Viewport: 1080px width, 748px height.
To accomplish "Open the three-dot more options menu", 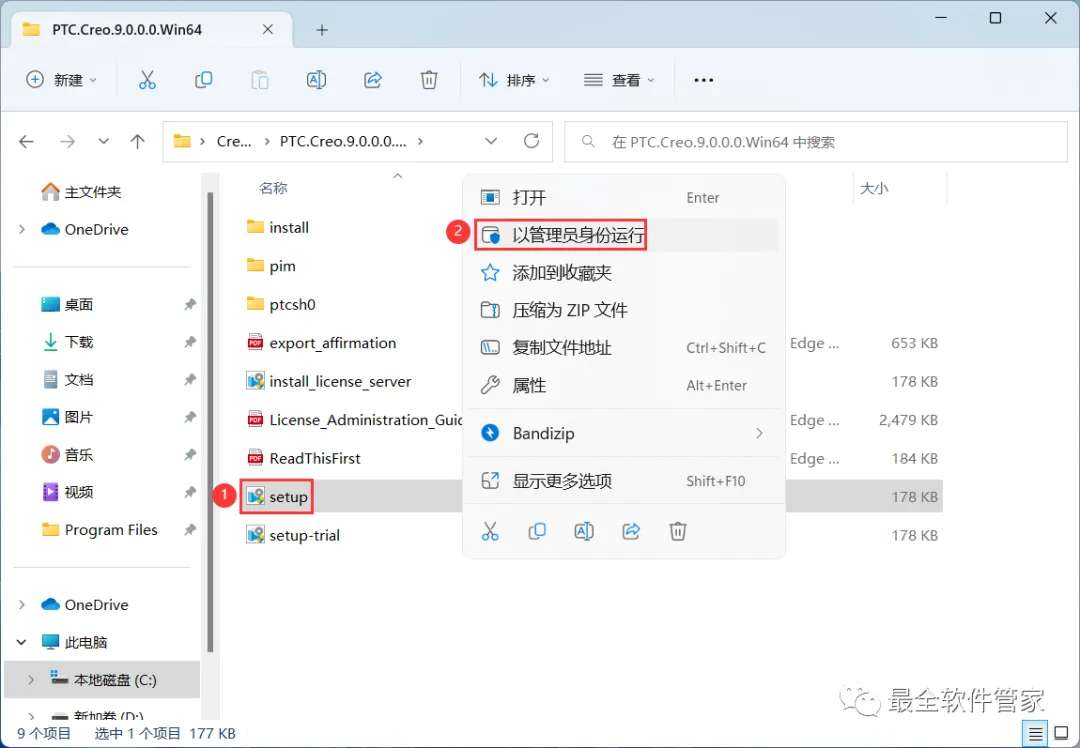I will [703, 81].
